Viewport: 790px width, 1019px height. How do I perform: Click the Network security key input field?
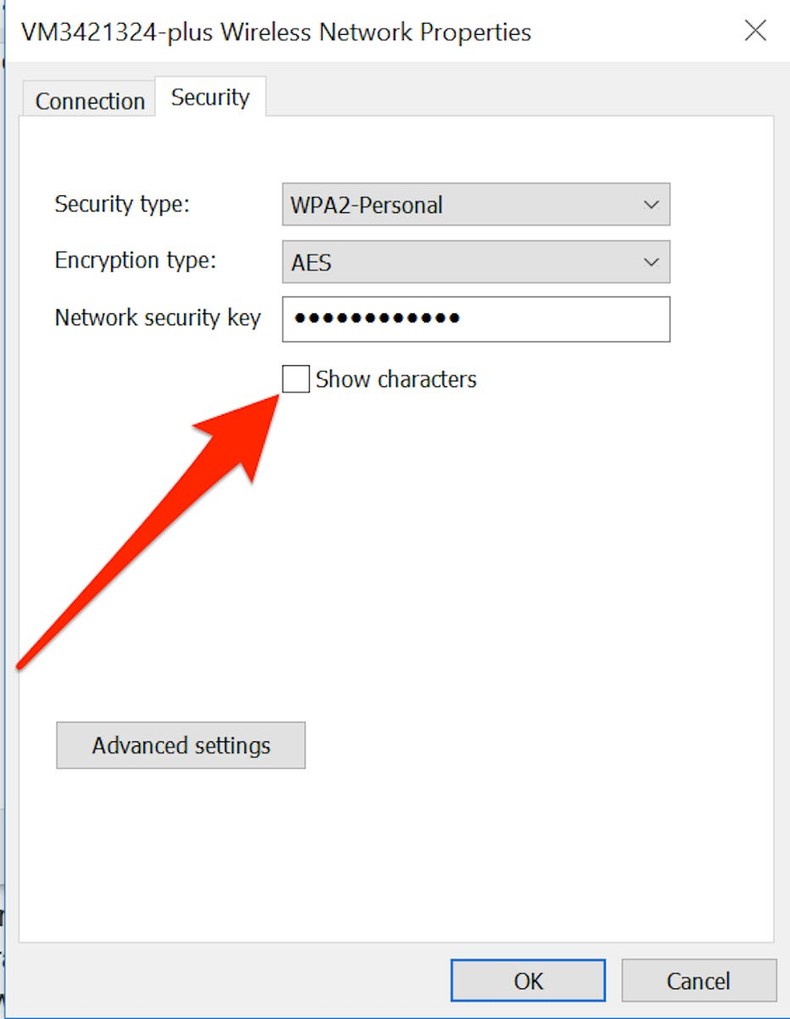point(476,318)
